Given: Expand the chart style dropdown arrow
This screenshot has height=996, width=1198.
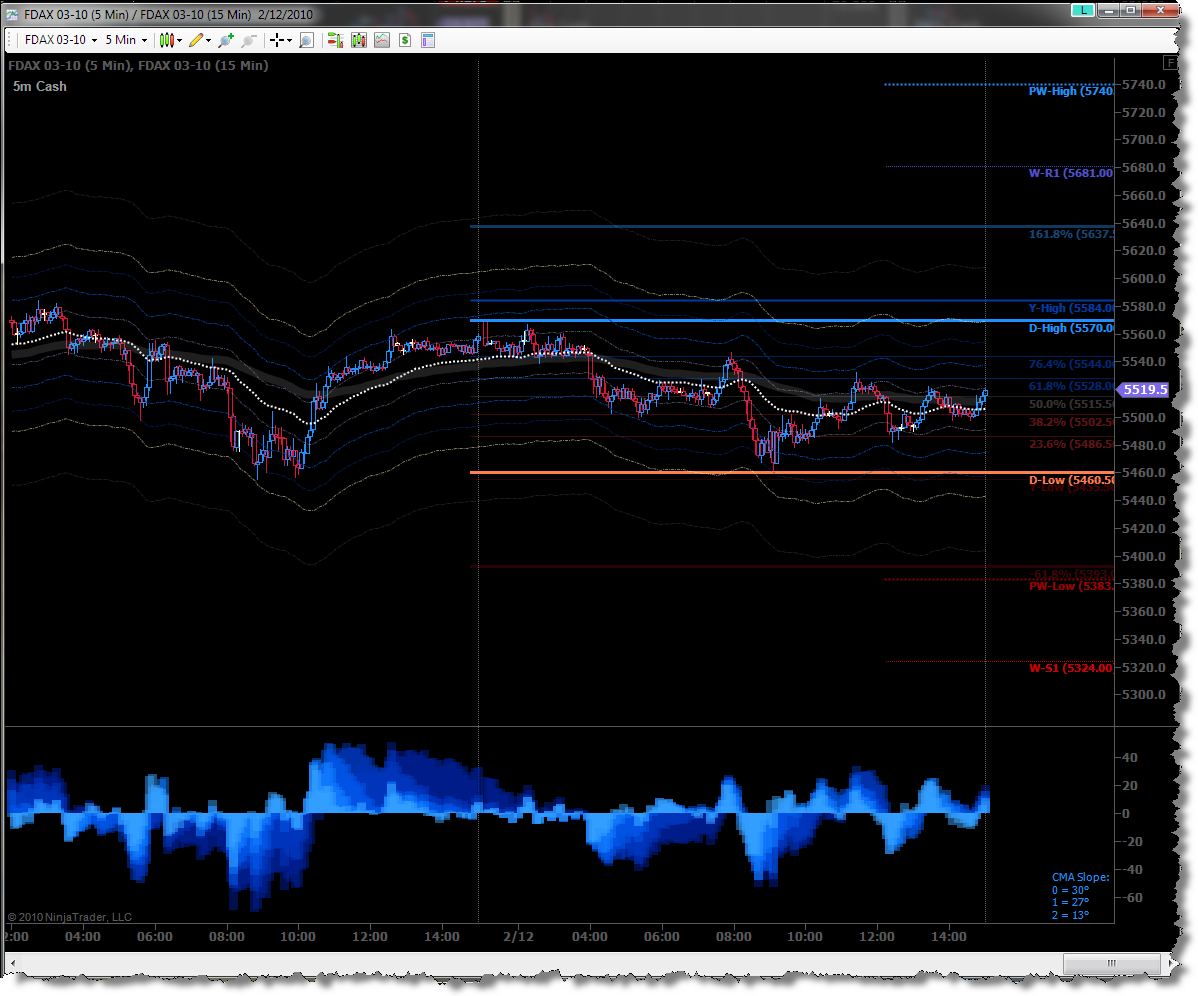Looking at the screenshot, I should (180, 40).
